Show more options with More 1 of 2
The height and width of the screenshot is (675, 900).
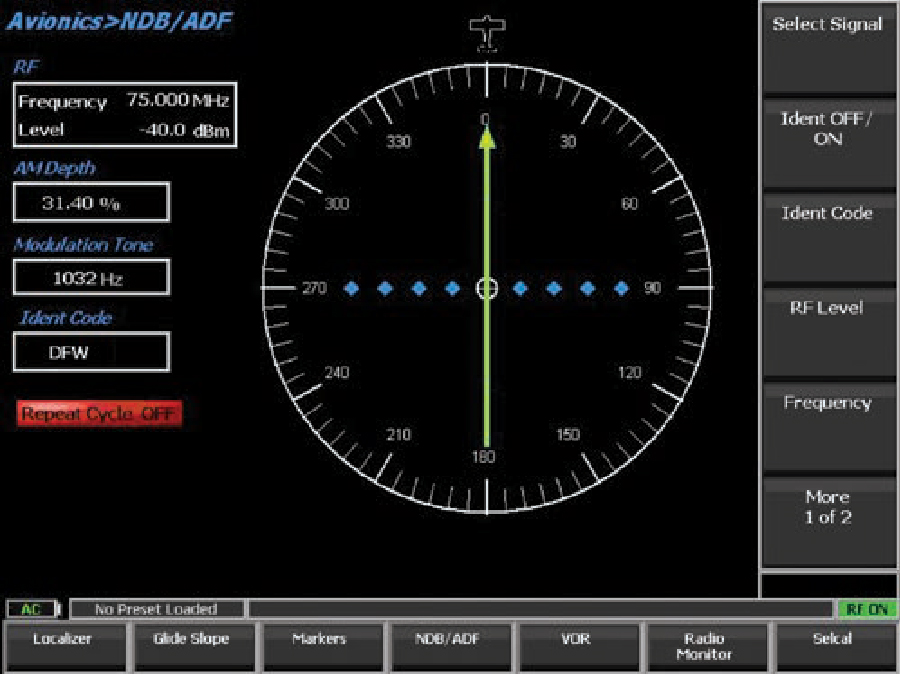coord(827,508)
